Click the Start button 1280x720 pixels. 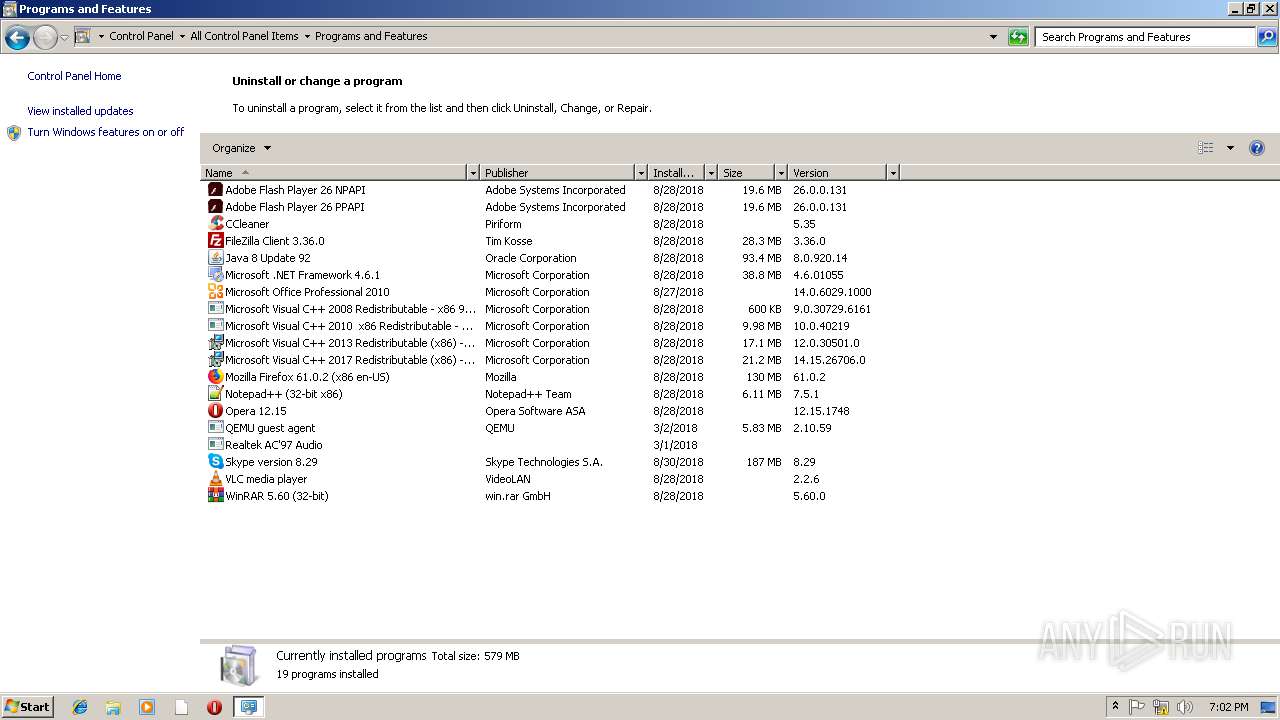coord(27,706)
